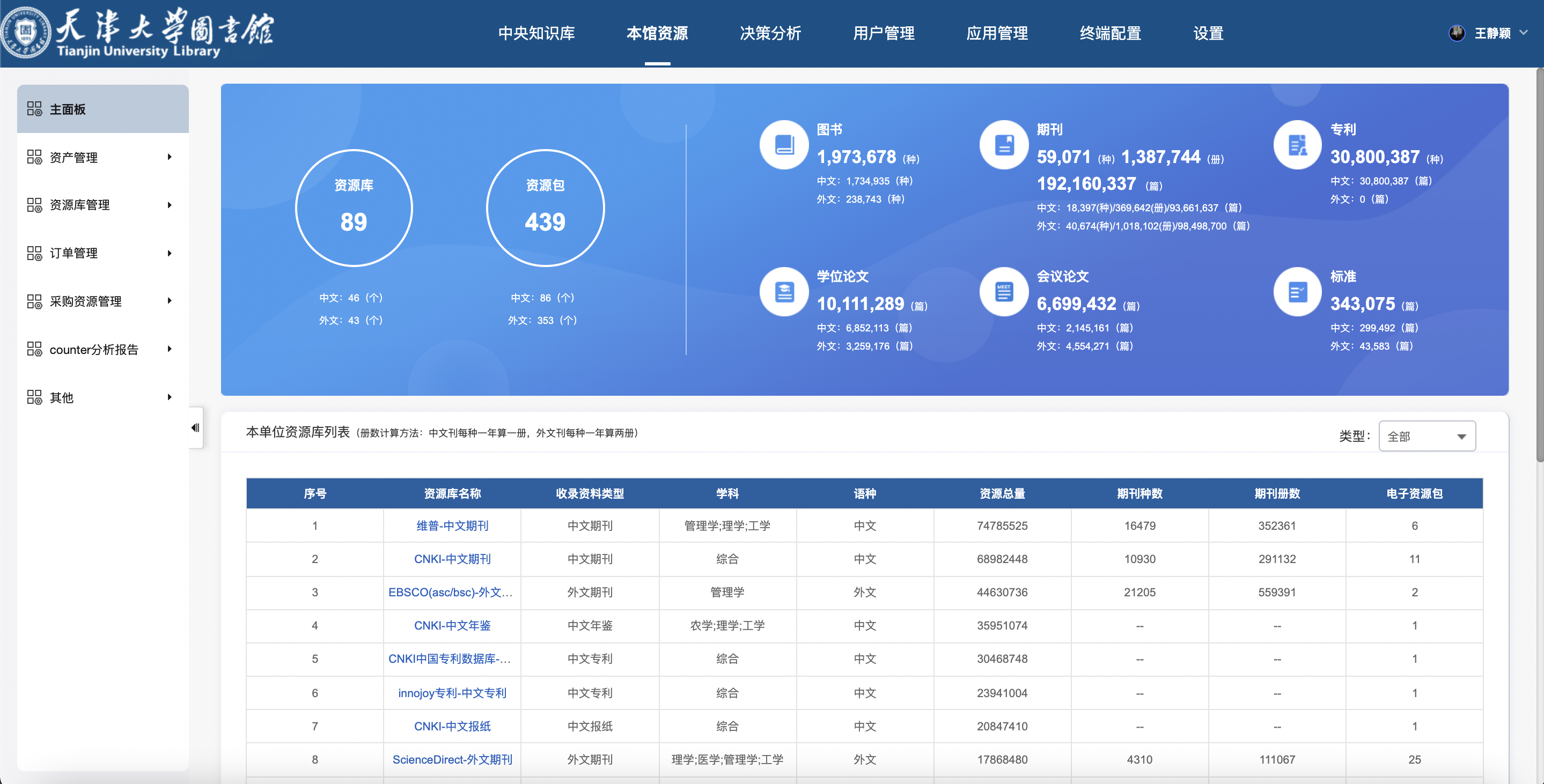Open the 中央知识库 navigation tab
Screen dimensions: 1544x784
[536, 33]
